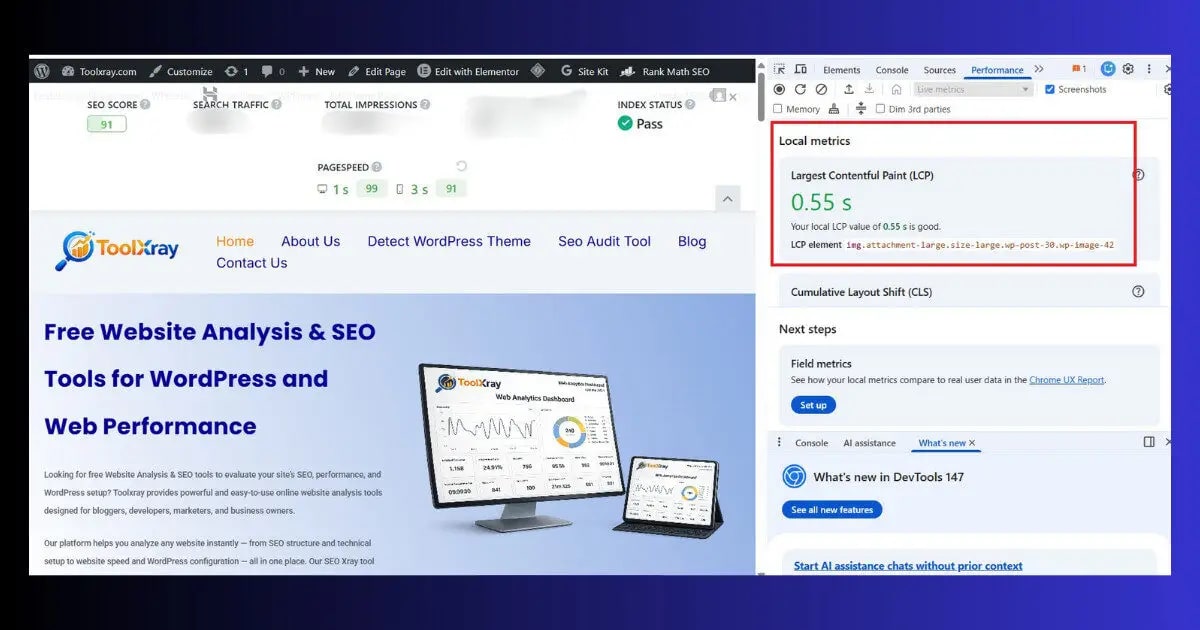The height and width of the screenshot is (630, 1200).
Task: Click the SEO score value 91
Action: click(107, 125)
